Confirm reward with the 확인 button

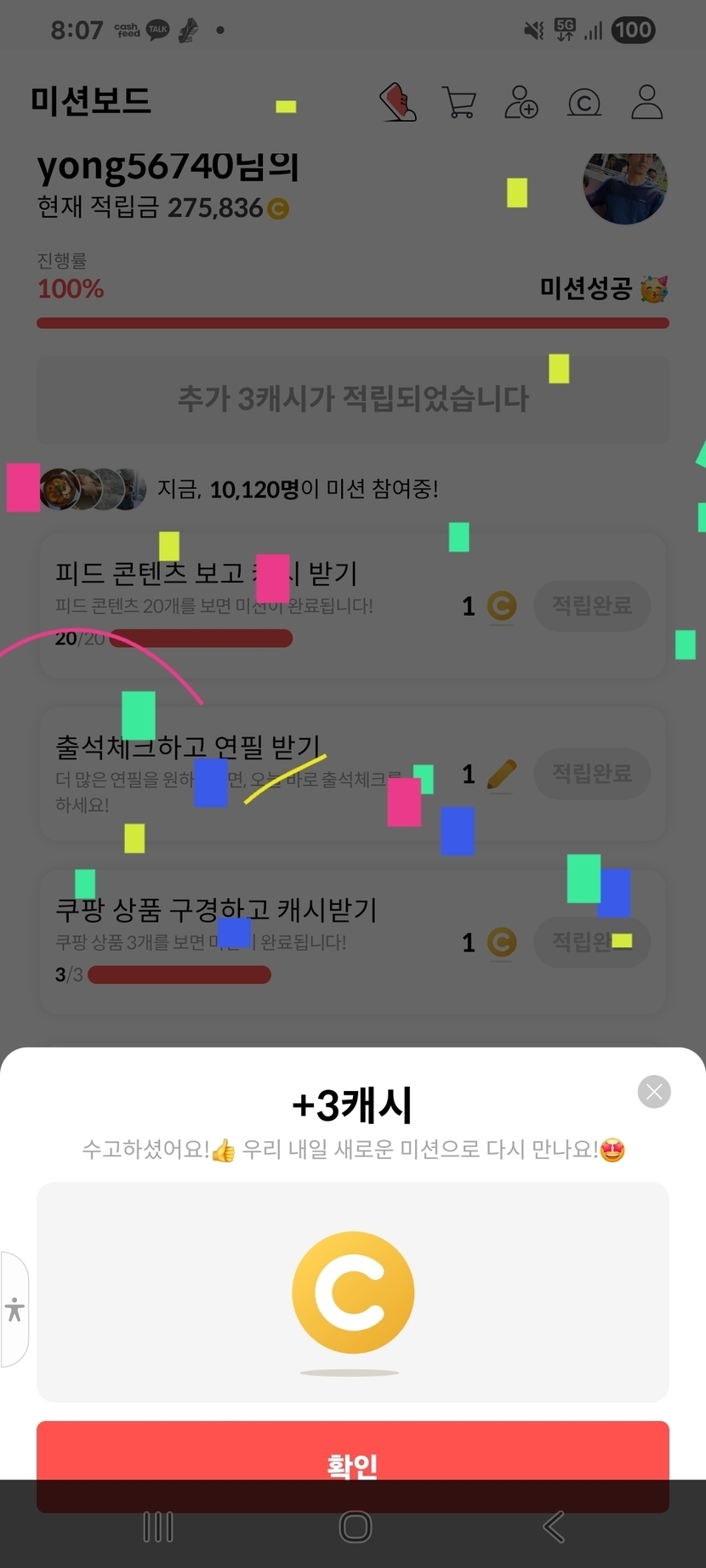353,1465
